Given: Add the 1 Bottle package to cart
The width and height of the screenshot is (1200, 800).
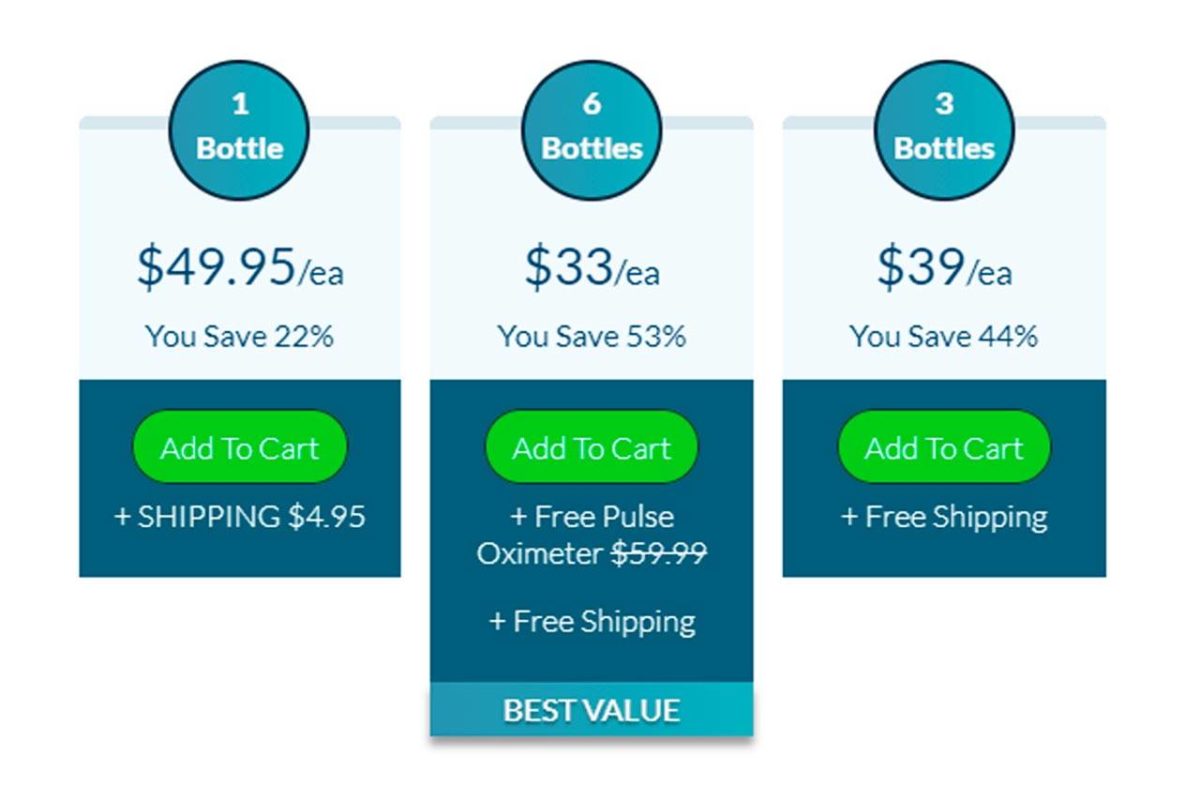Looking at the screenshot, I should pyautogui.click(x=240, y=447).
